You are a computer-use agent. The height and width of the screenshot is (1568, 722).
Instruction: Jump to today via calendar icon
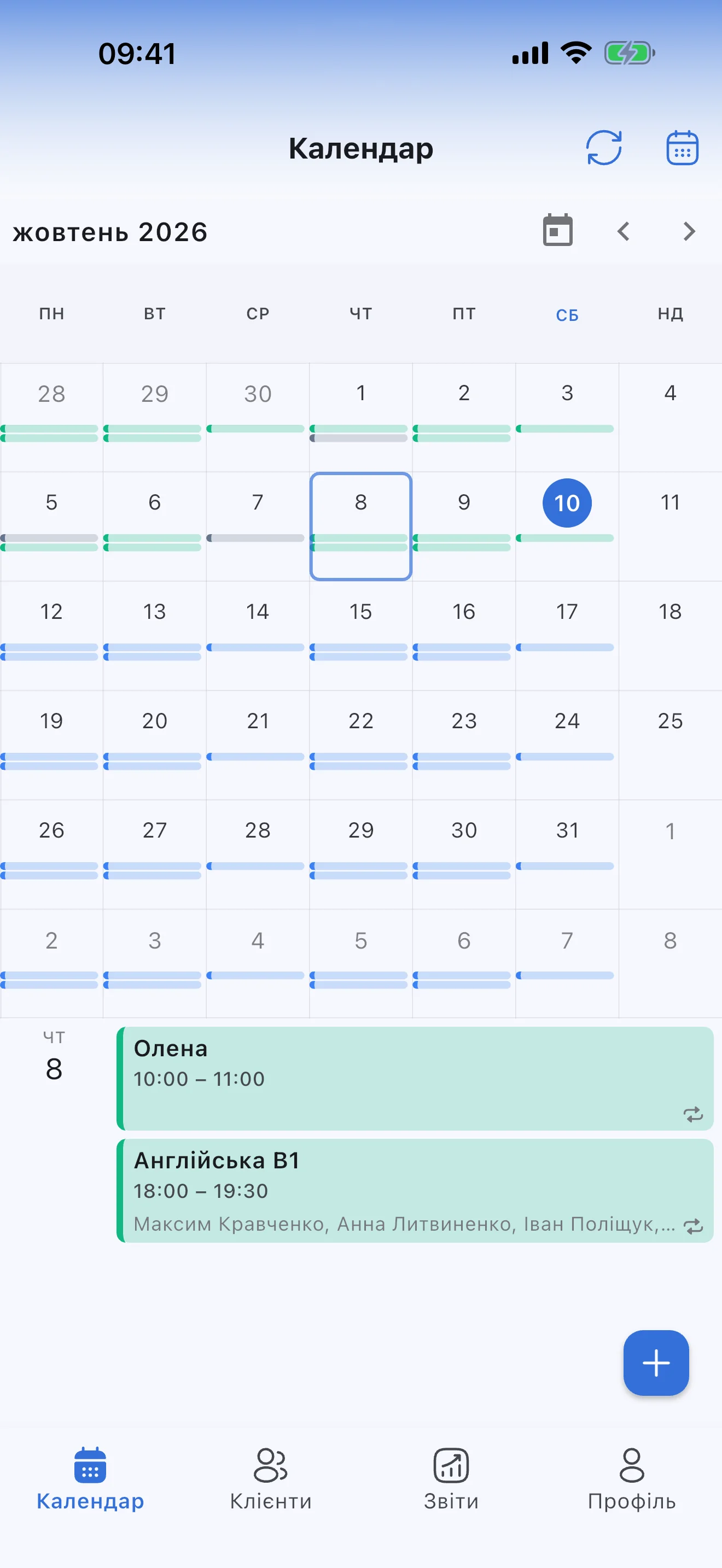tap(557, 231)
